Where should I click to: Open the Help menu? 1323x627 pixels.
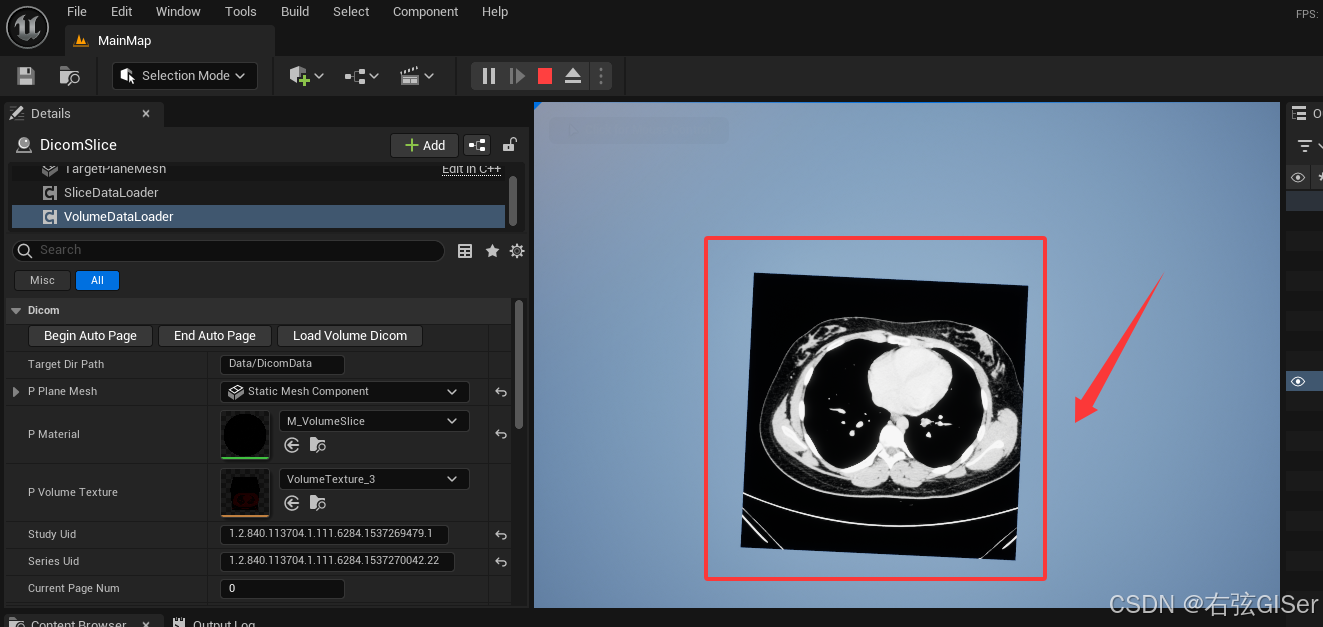click(x=495, y=12)
